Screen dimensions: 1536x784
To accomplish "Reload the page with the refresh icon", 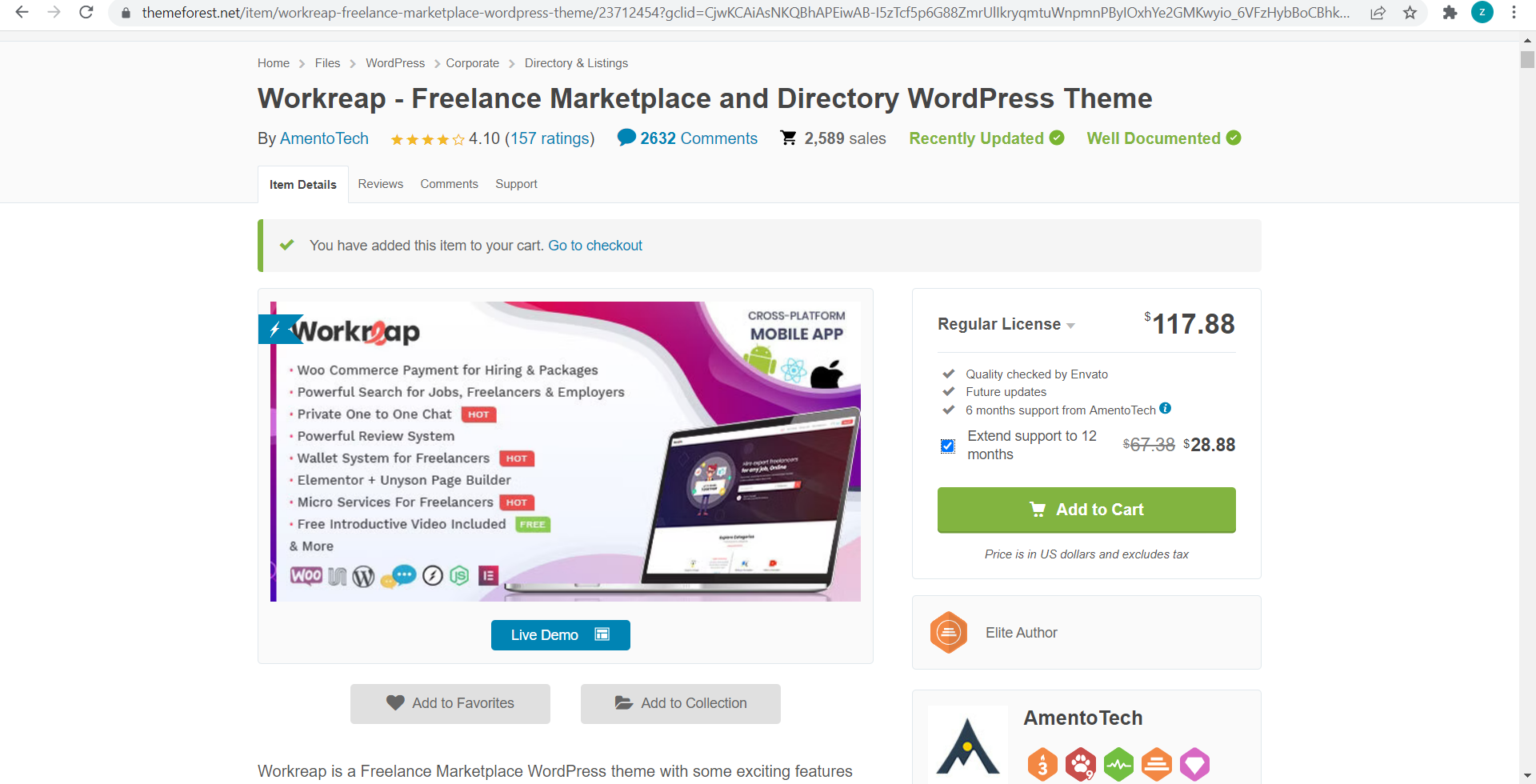I will click(86, 13).
